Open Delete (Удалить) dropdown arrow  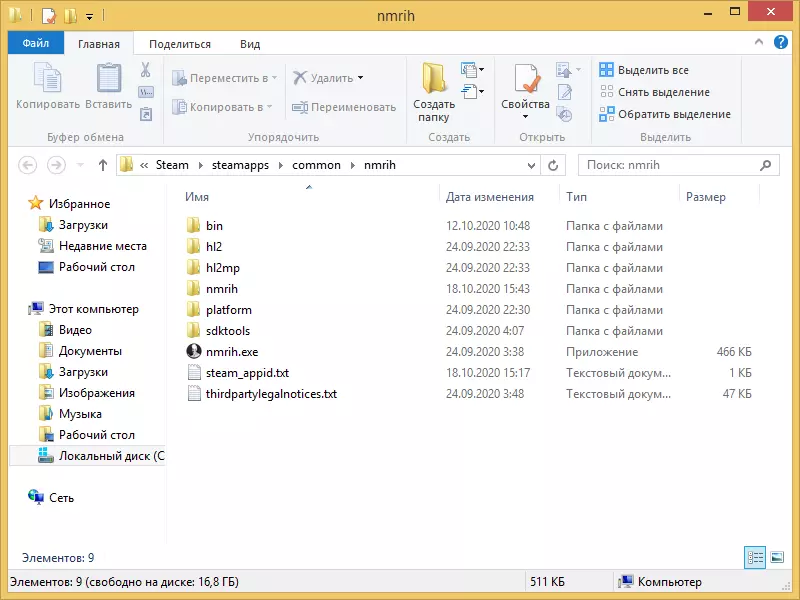pyautogui.click(x=361, y=78)
